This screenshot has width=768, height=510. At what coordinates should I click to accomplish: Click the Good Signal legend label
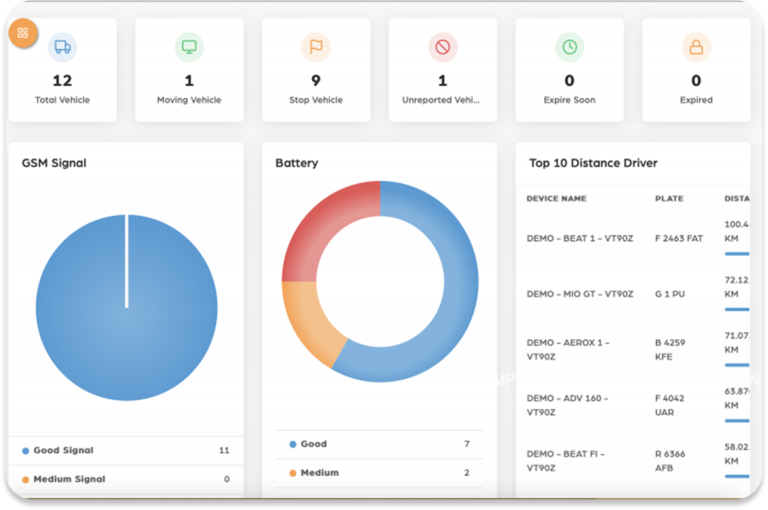click(63, 450)
